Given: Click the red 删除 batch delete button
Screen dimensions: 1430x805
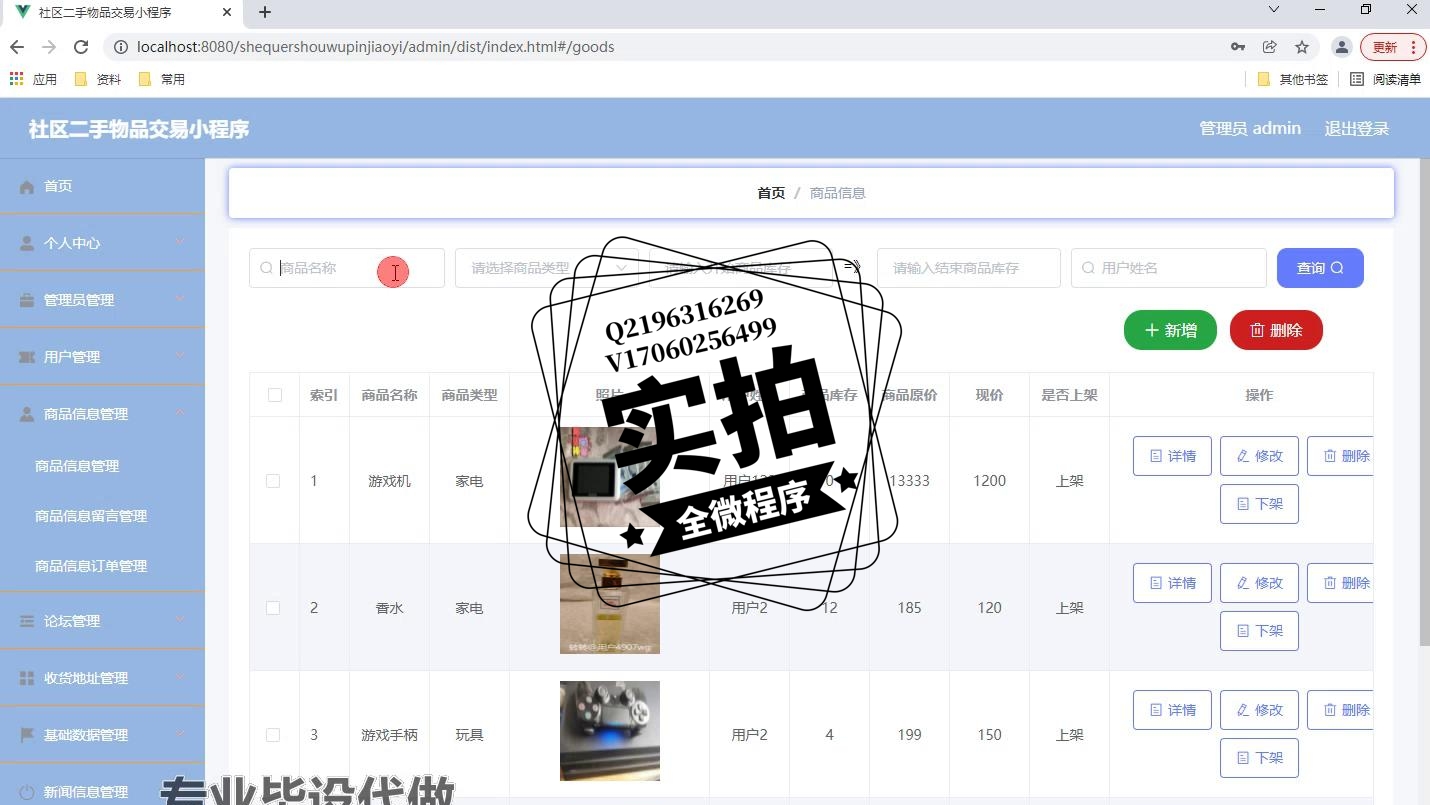Looking at the screenshot, I should 1276,330.
